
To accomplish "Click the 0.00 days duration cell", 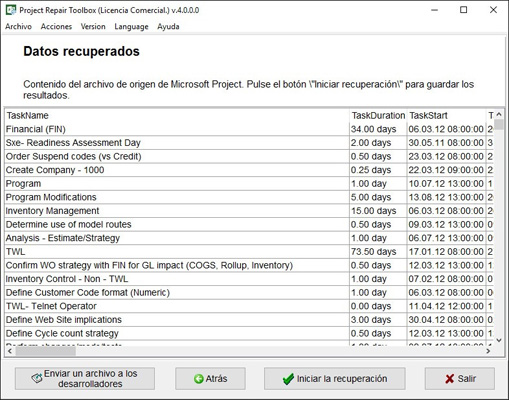I will [378, 306].
